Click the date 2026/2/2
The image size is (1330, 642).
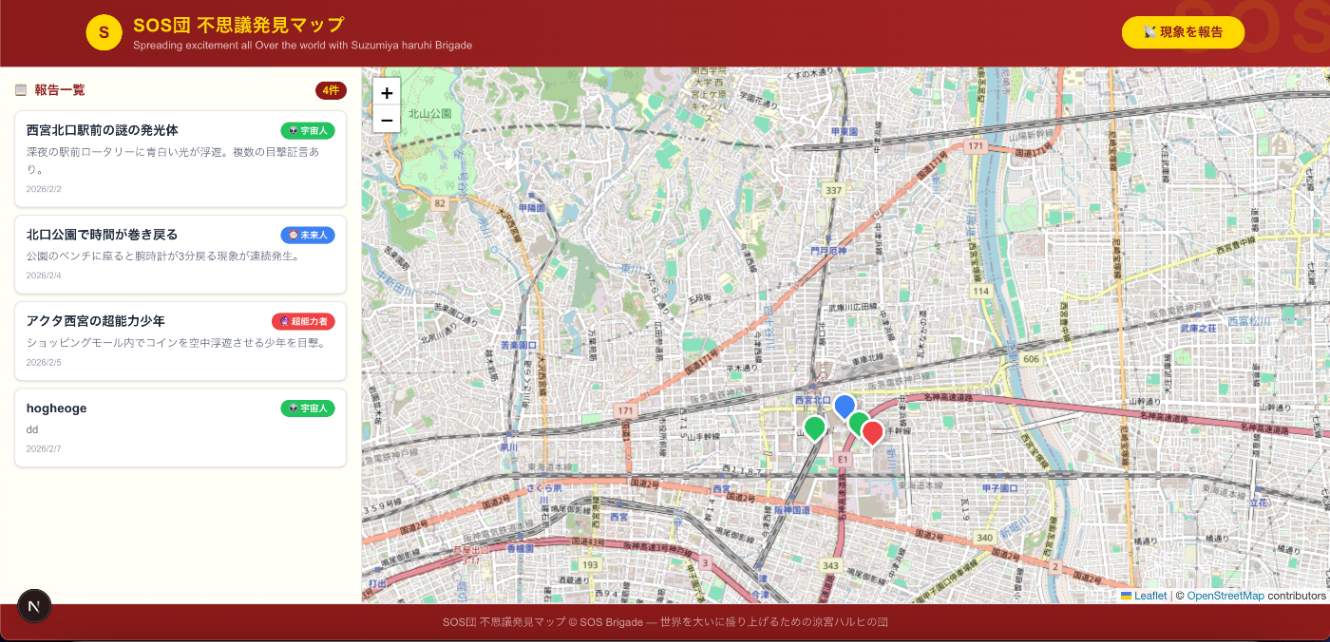44,189
